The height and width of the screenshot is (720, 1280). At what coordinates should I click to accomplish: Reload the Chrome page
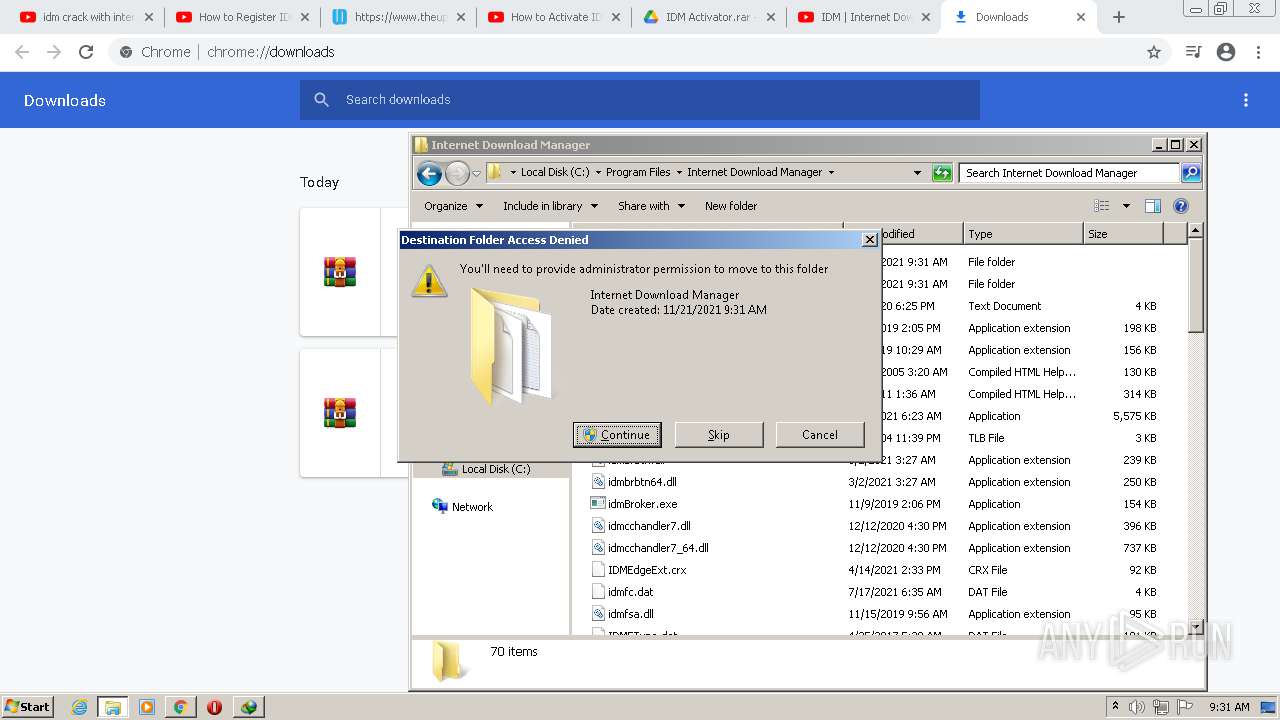point(86,52)
